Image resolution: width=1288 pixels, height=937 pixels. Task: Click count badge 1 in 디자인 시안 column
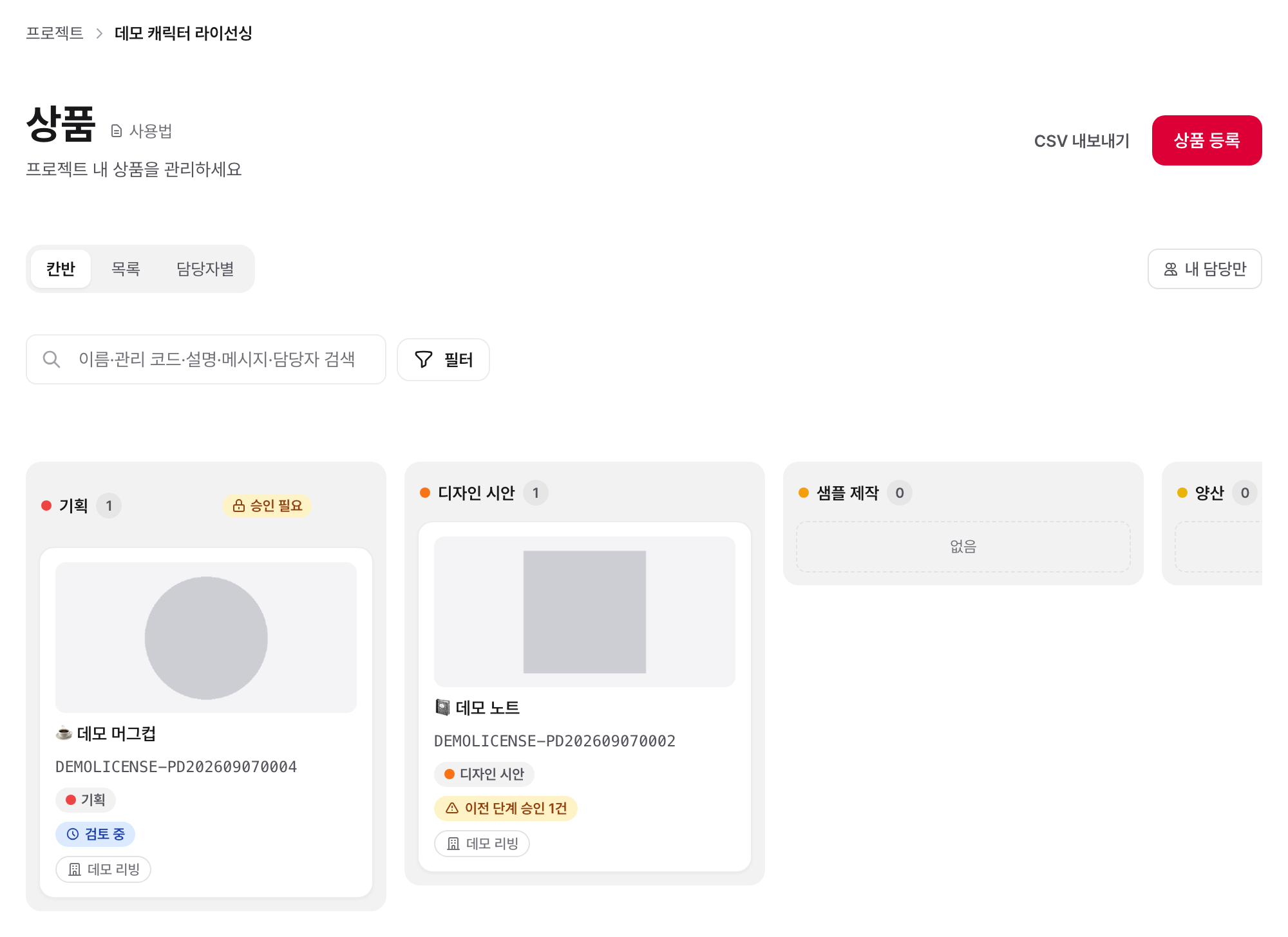pos(535,493)
